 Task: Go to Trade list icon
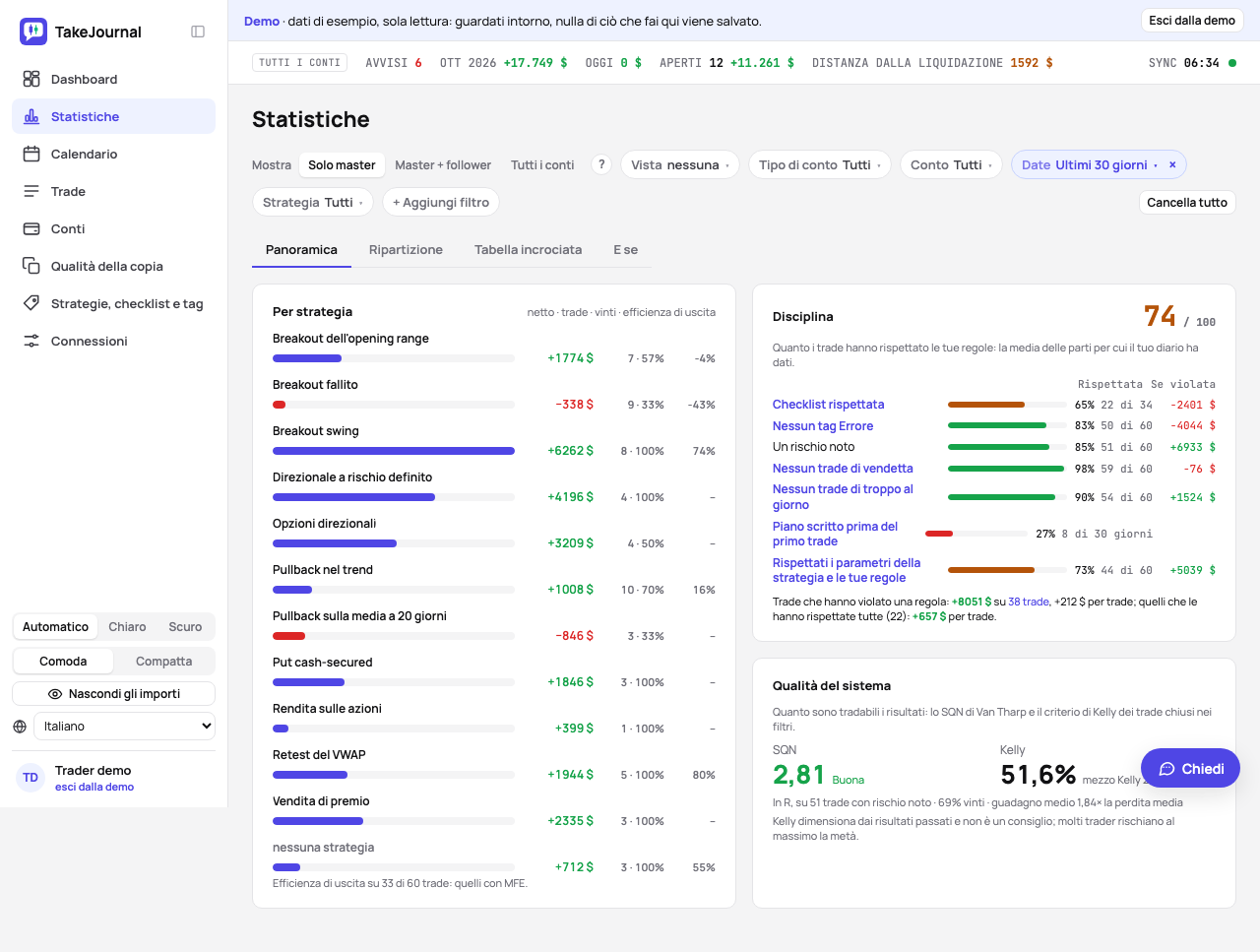(31, 191)
